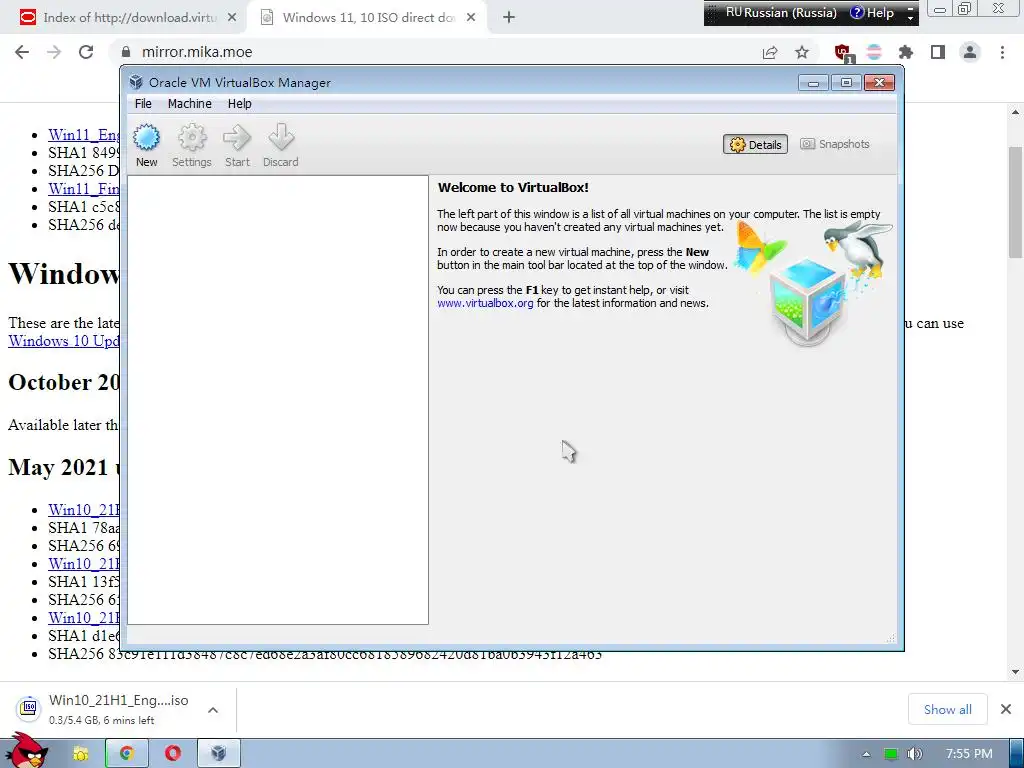Click scrollbar down arrow of the page
The height and width of the screenshot is (768, 1024).
(x=1015, y=671)
